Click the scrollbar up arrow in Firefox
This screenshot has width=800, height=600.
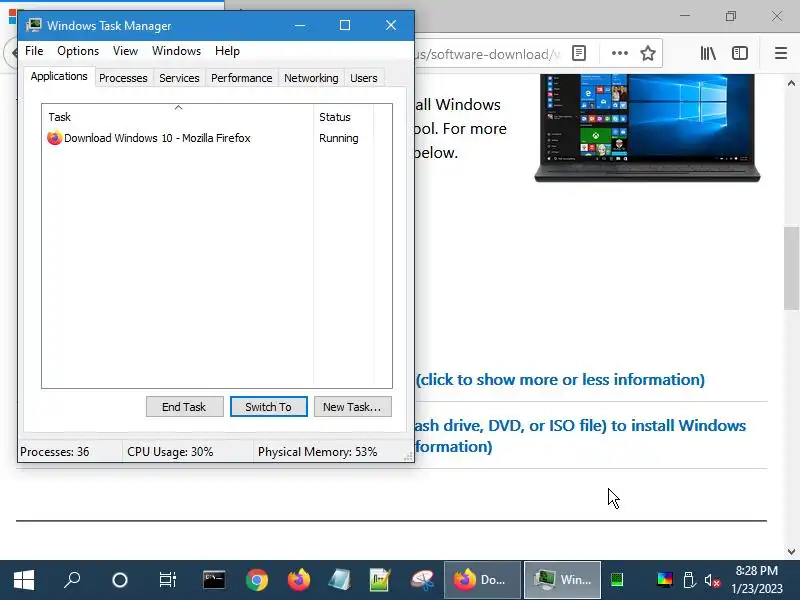(791, 83)
